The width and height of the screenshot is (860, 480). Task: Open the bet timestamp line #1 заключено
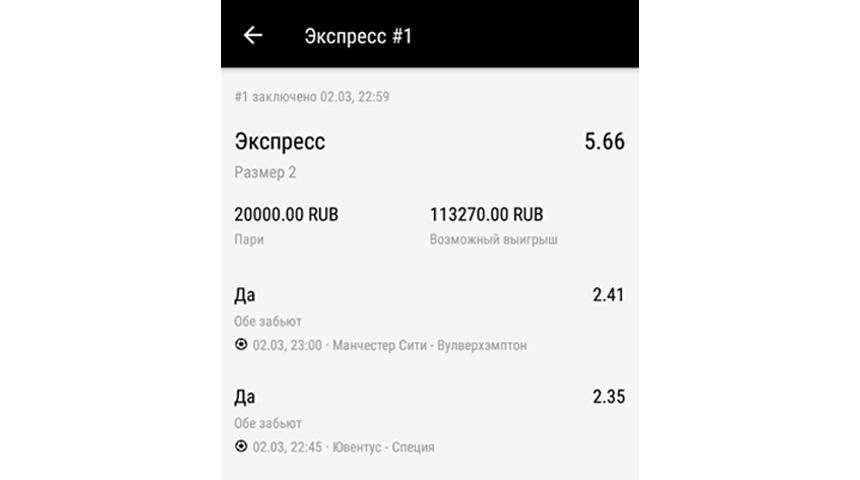tap(312, 97)
